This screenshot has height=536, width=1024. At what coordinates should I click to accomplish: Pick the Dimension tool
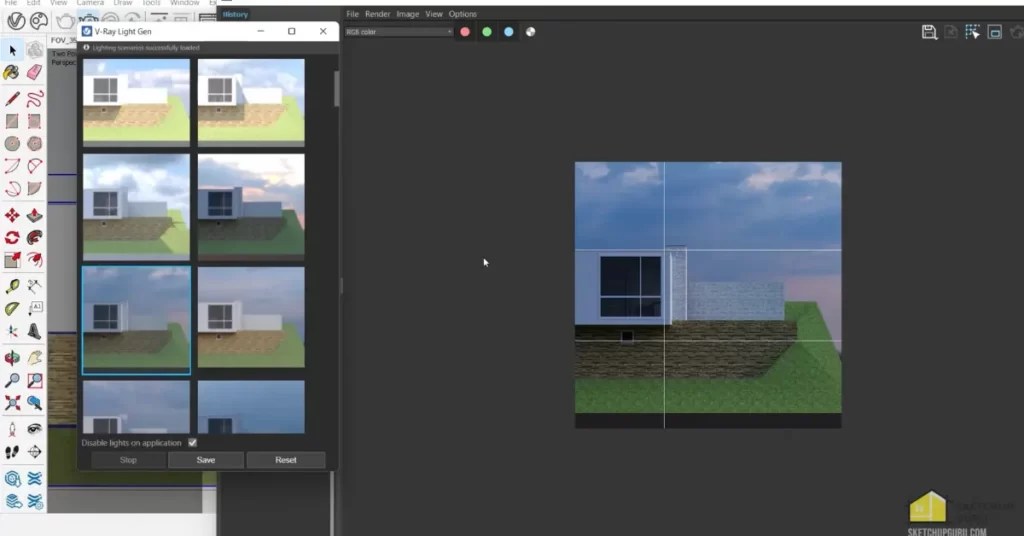[x=35, y=286]
